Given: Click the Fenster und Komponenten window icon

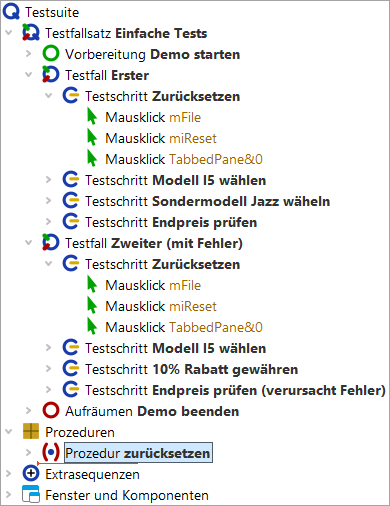Looking at the screenshot, I should [x=31, y=494].
